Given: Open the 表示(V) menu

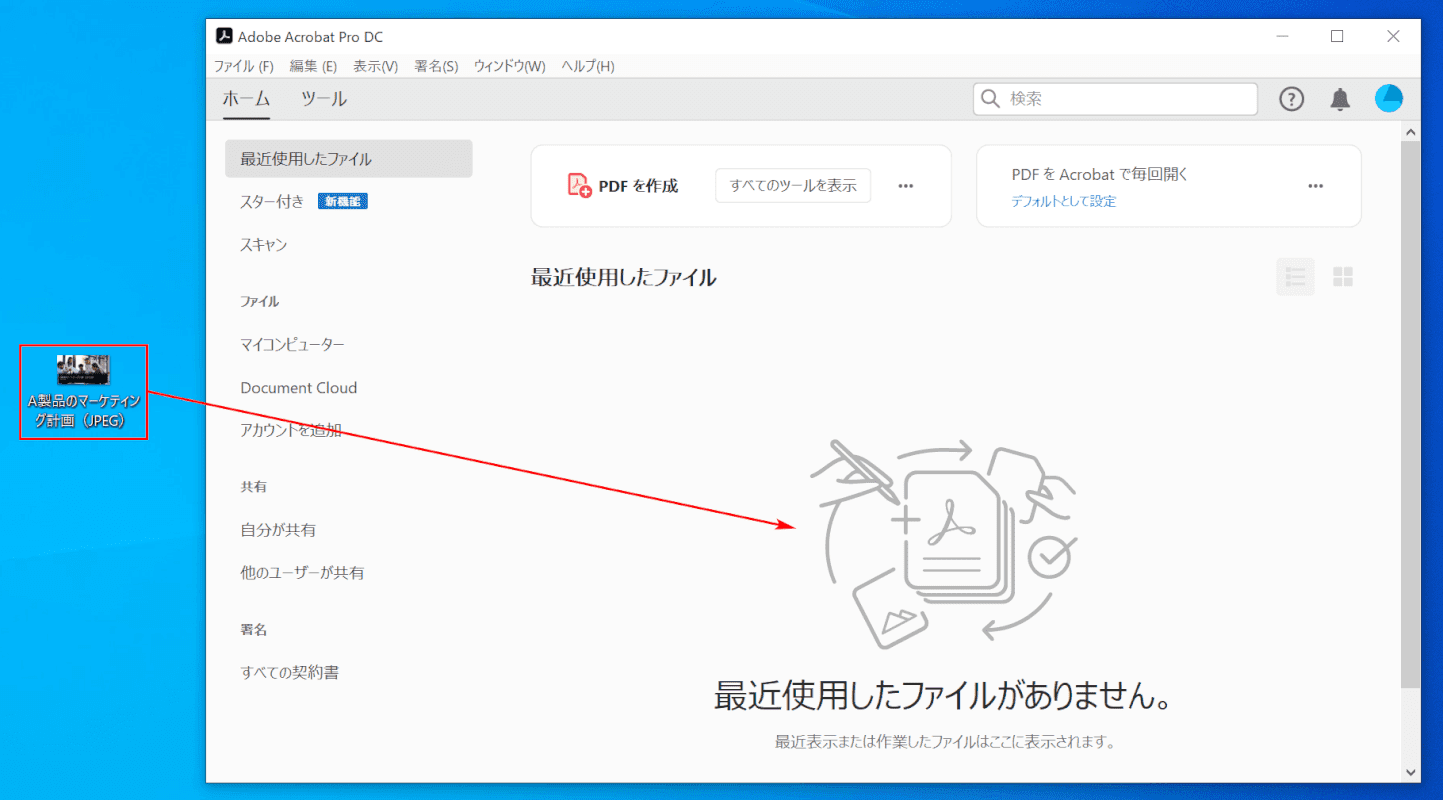Looking at the screenshot, I should click(375, 66).
